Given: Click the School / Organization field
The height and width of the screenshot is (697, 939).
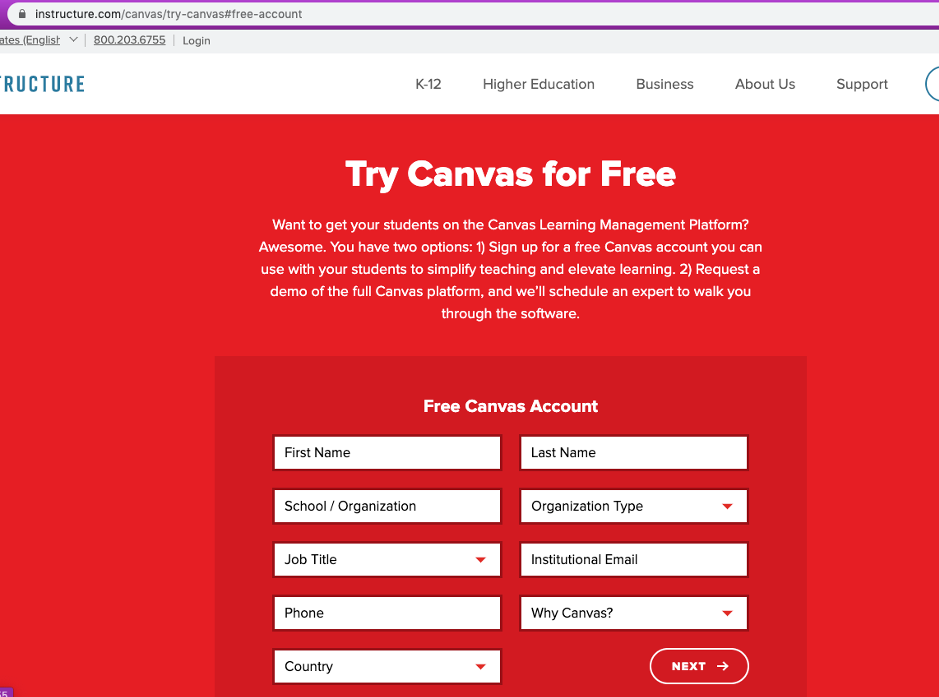Looking at the screenshot, I should (386, 506).
